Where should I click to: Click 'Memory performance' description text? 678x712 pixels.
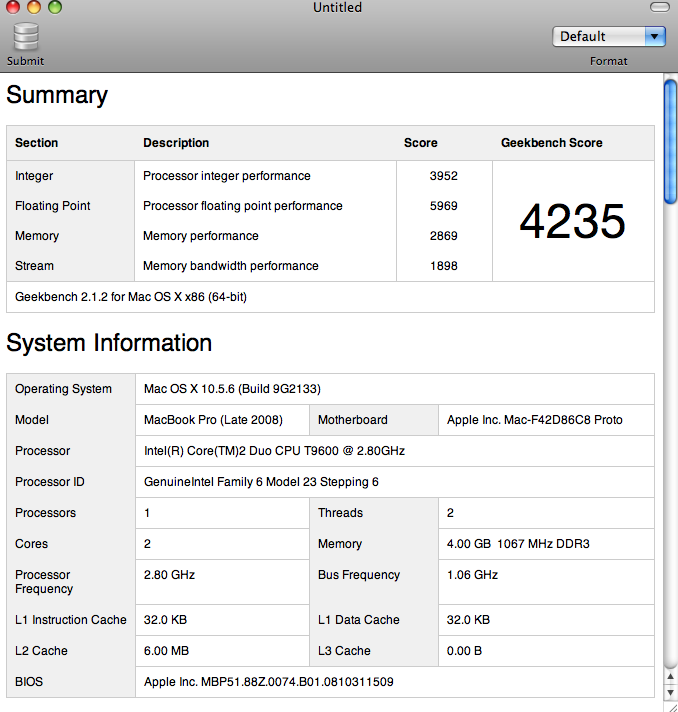201,236
